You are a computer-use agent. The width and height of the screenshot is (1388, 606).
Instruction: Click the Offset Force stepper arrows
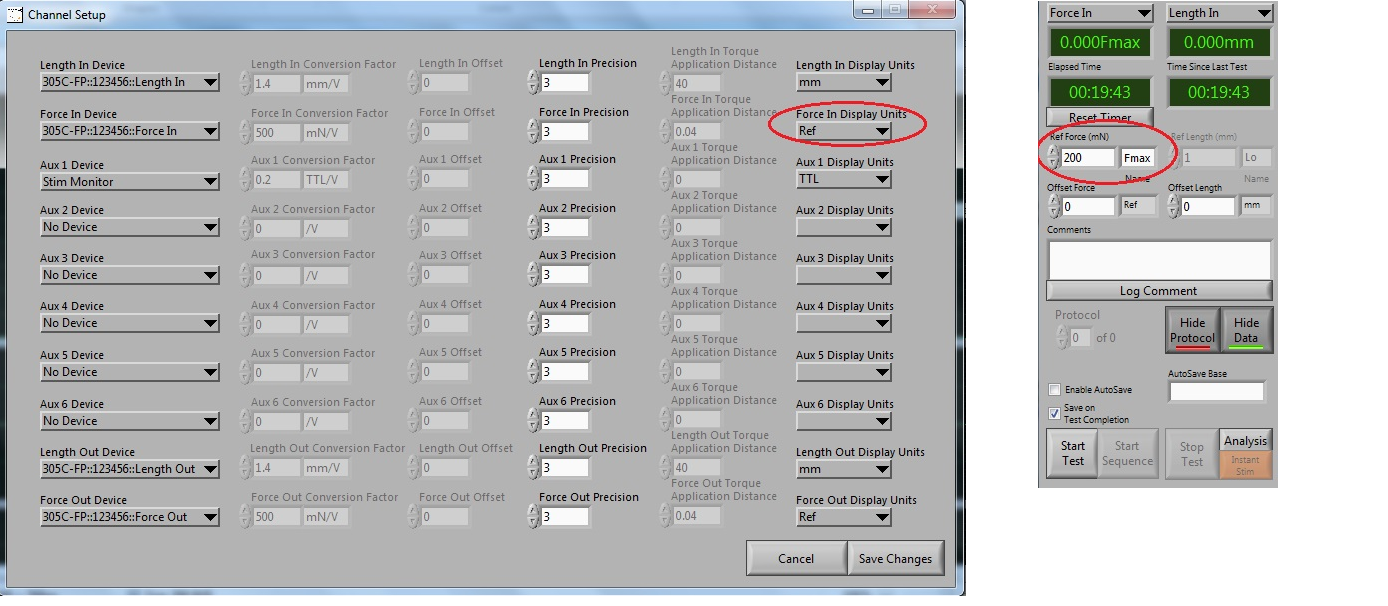tap(1053, 206)
